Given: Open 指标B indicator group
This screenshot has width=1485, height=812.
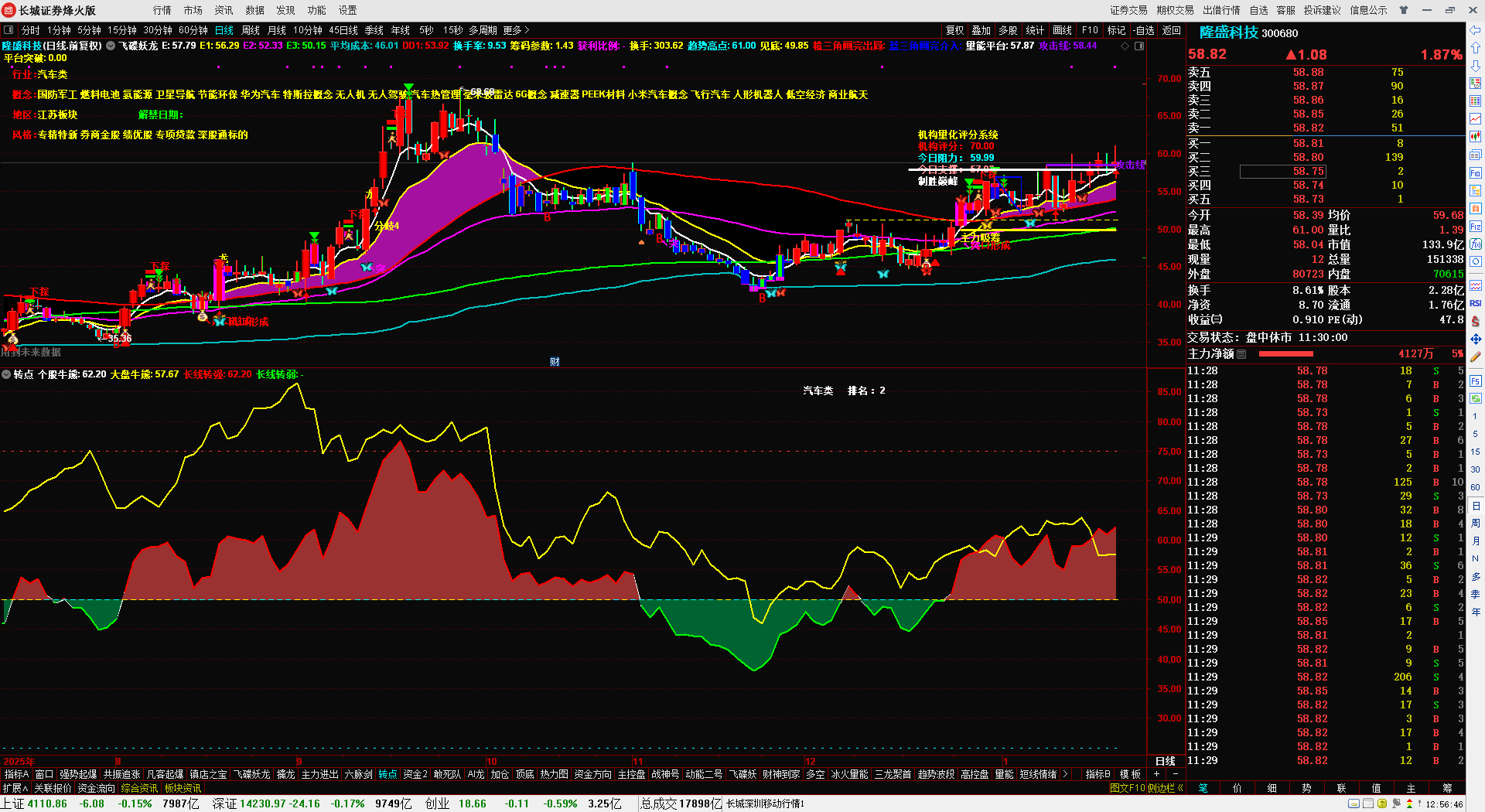Looking at the screenshot, I should [1098, 774].
